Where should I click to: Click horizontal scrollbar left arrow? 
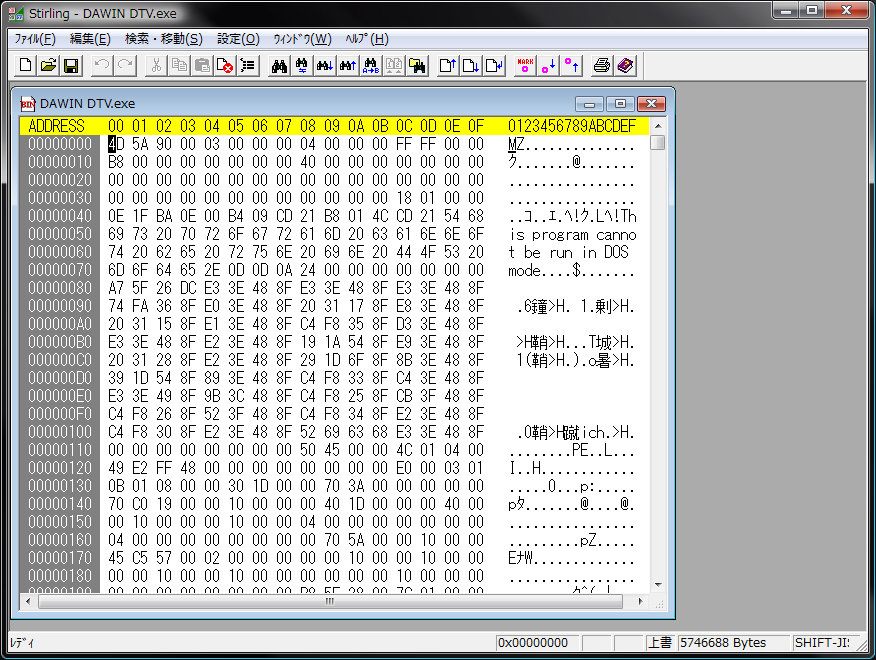coord(28,601)
